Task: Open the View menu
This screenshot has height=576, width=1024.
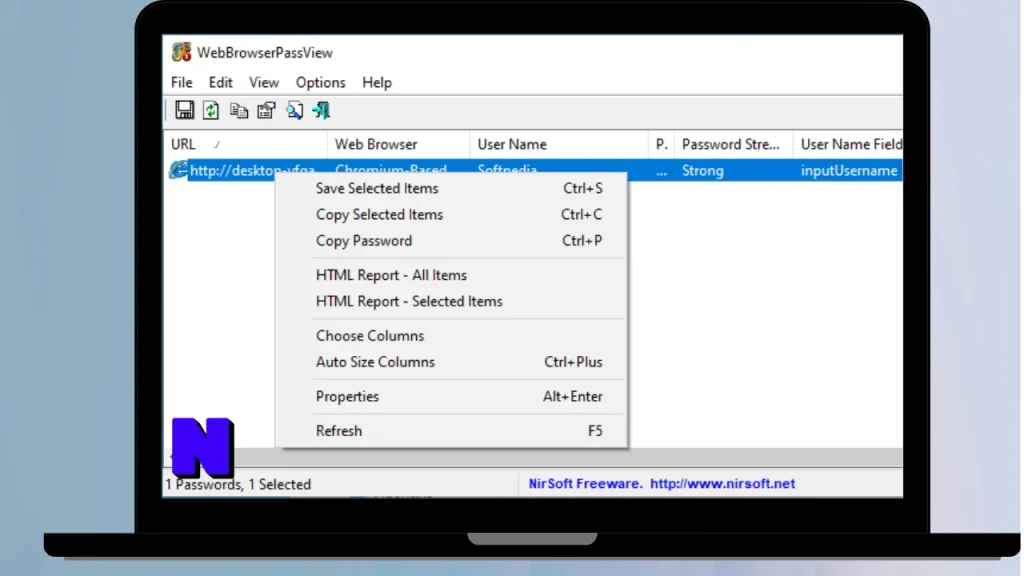Action: 264,83
